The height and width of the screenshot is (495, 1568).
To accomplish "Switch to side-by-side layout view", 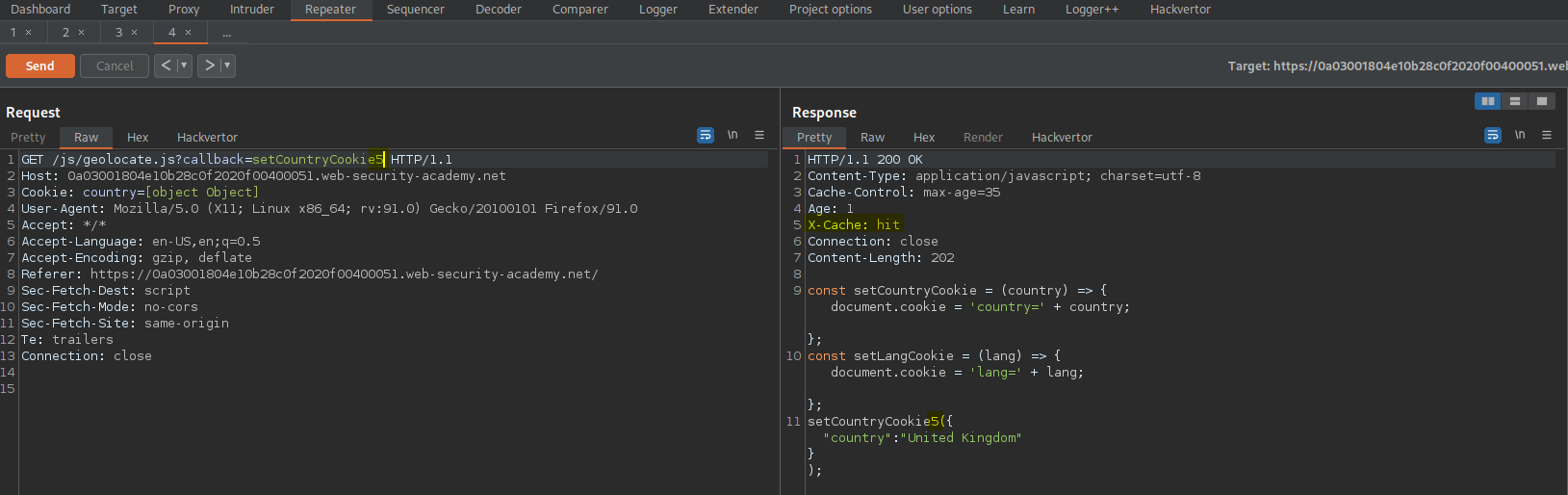I will tap(1487, 101).
